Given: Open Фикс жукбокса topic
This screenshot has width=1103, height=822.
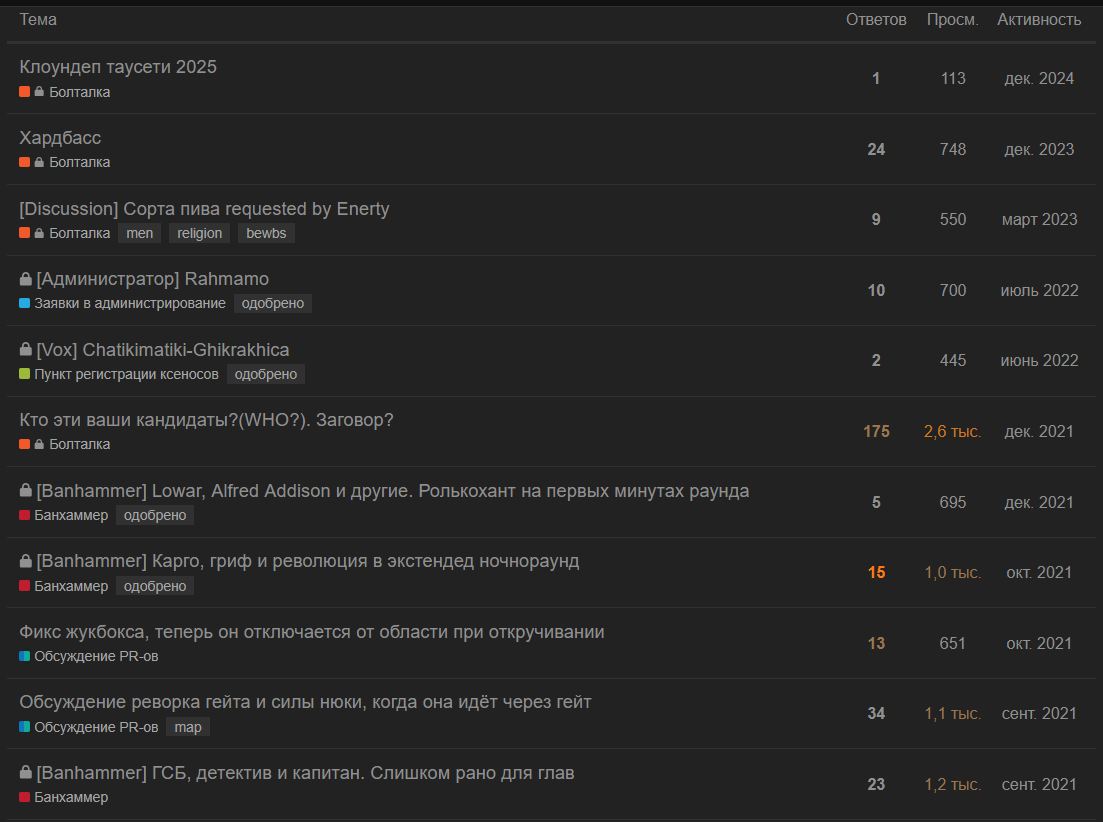Looking at the screenshot, I should pyautogui.click(x=312, y=632).
